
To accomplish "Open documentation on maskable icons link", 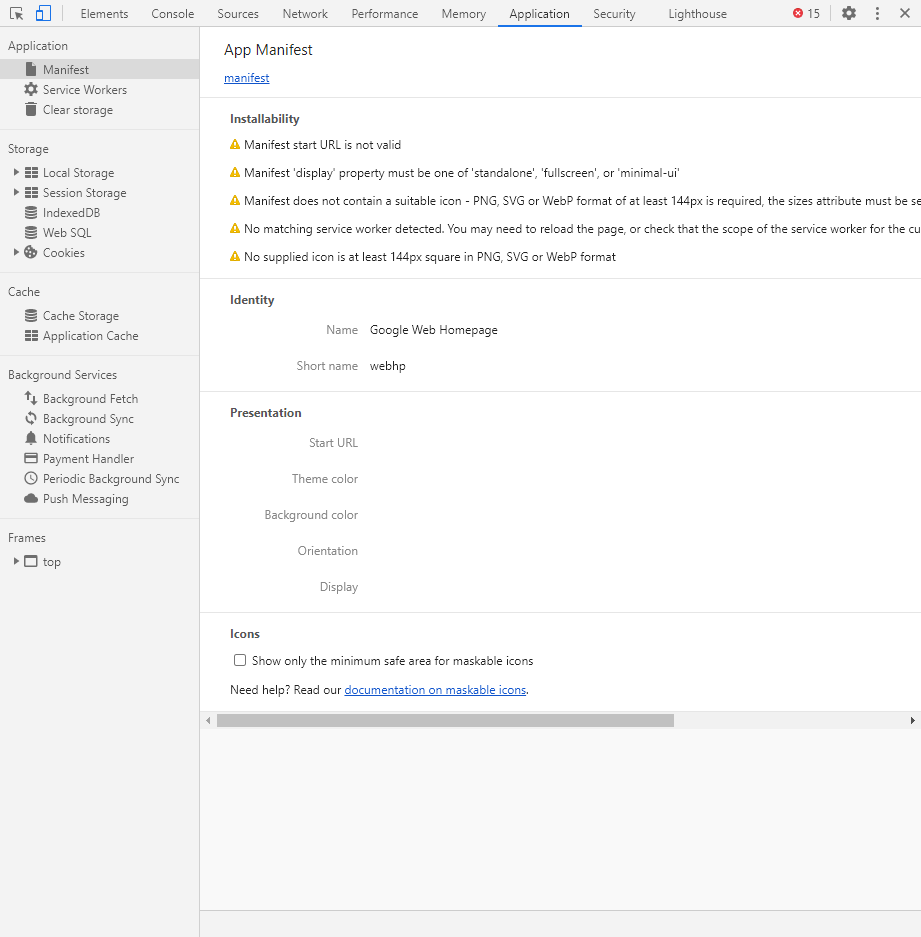I will [x=435, y=690].
